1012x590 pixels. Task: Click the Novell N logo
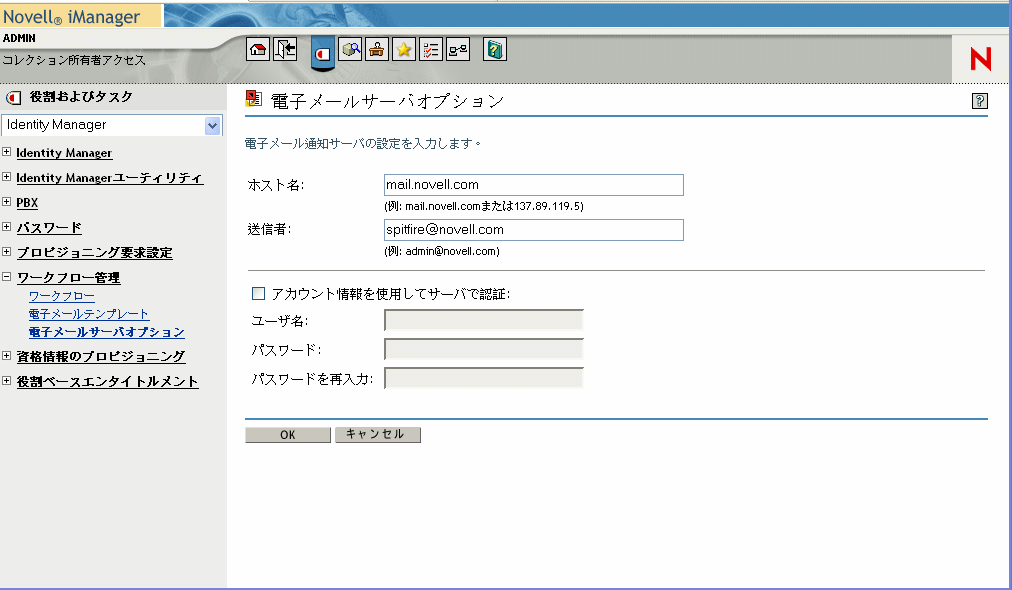coord(980,59)
